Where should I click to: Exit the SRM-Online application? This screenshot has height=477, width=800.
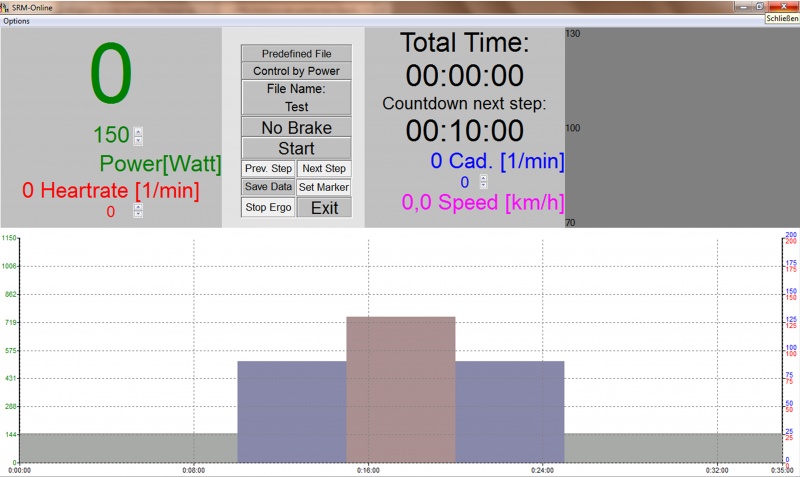(324, 208)
